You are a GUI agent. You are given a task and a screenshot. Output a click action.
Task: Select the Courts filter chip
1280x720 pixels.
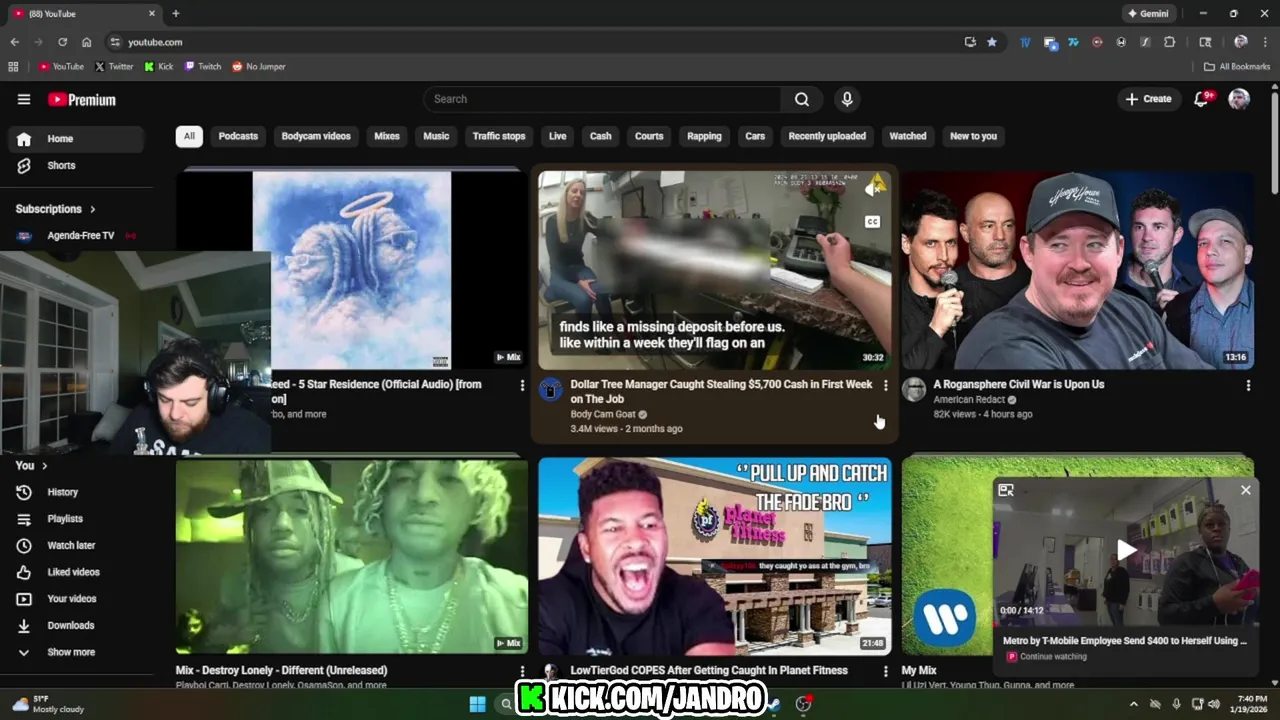[x=649, y=136]
